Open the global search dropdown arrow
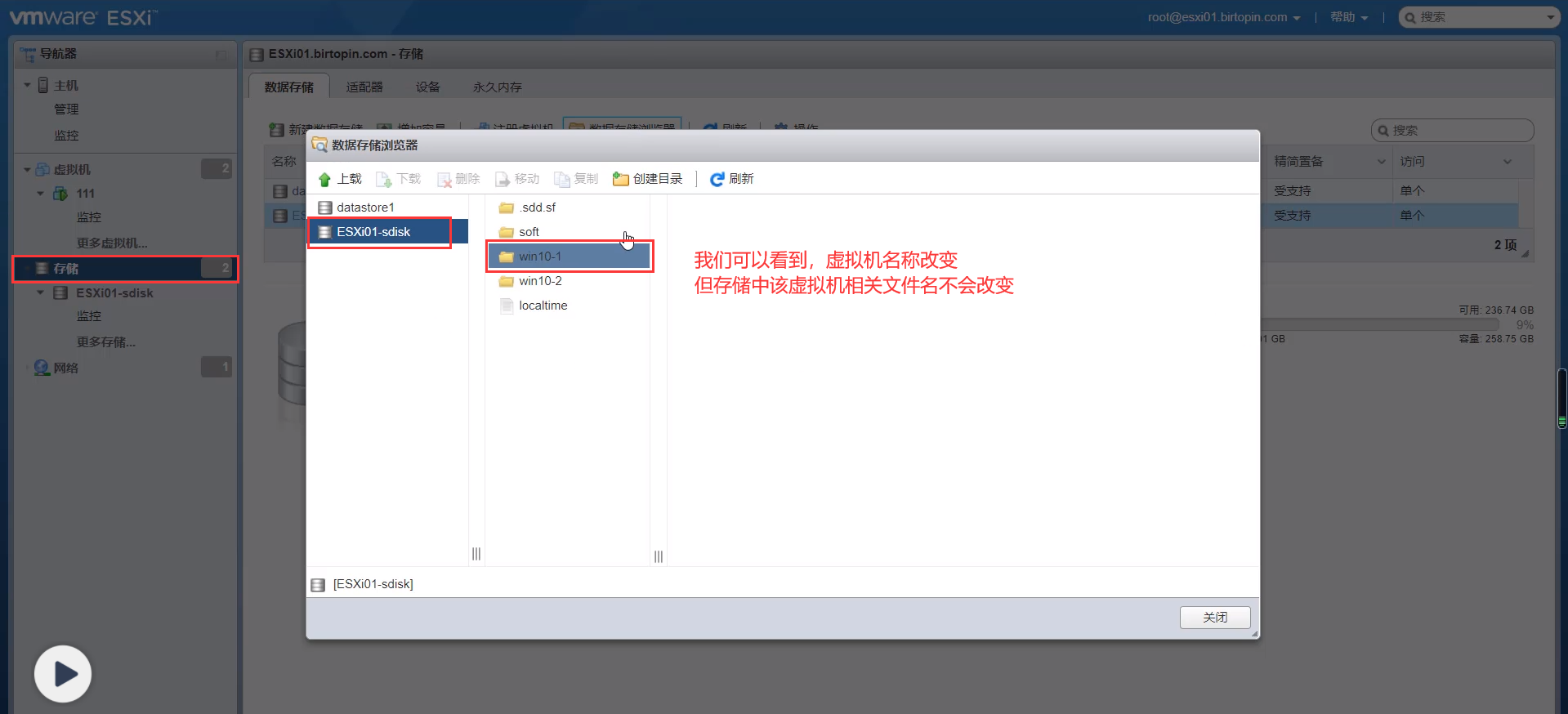This screenshot has width=1568, height=714. click(x=1551, y=17)
